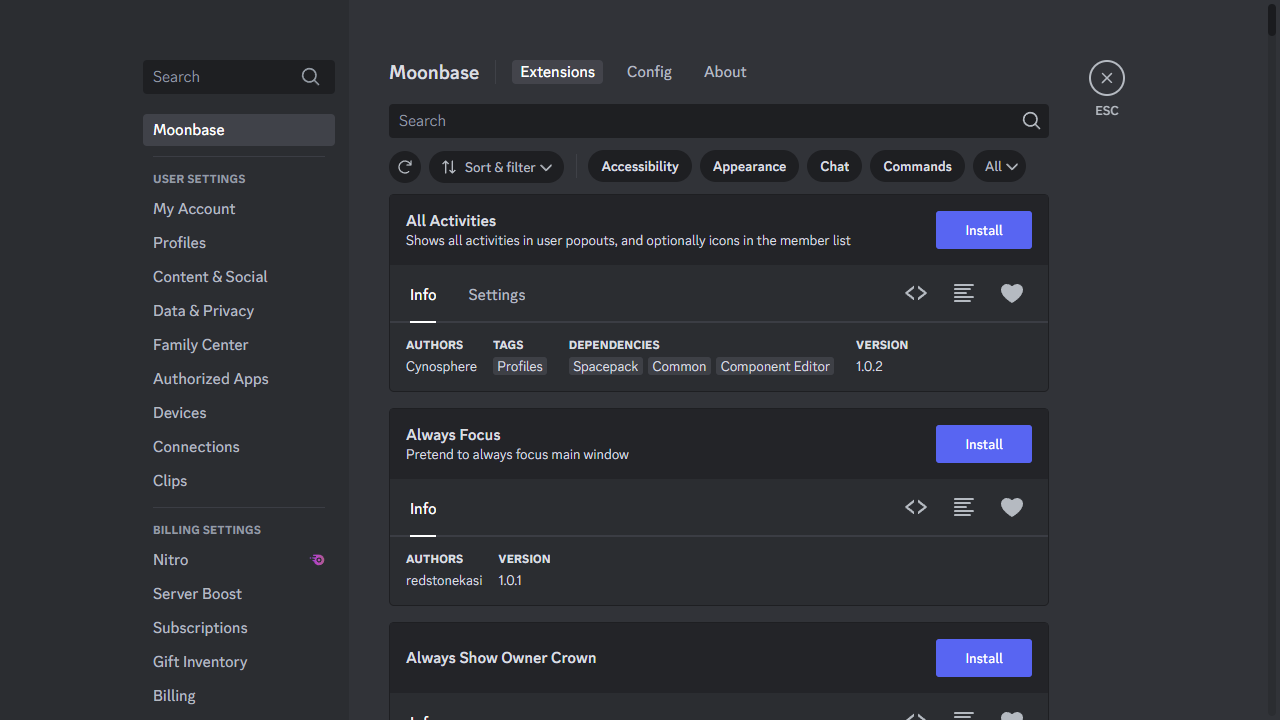Open My Account settings

pos(194,208)
